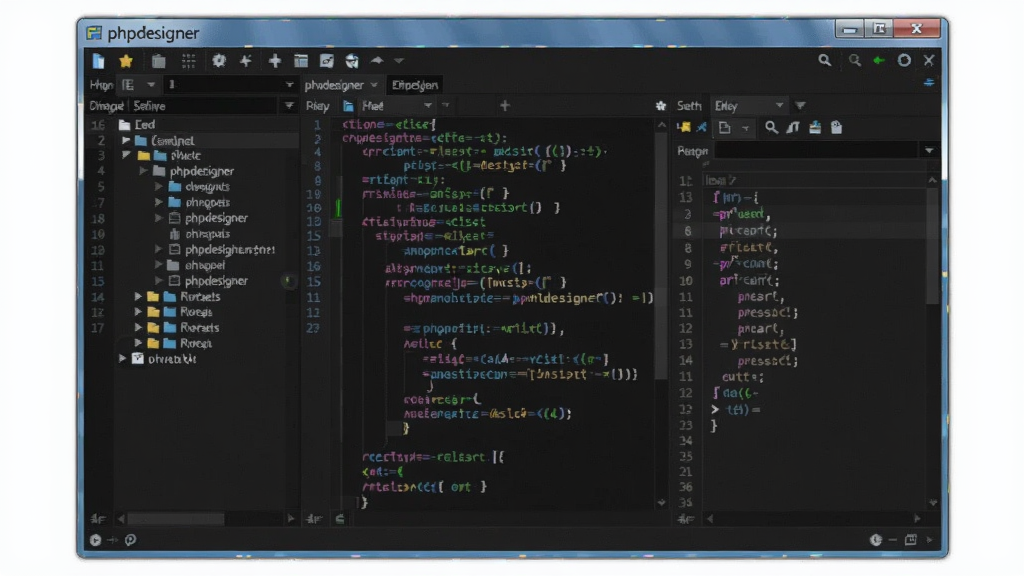
Task: Click the plus icon in the main toolbar
Action: point(274,61)
